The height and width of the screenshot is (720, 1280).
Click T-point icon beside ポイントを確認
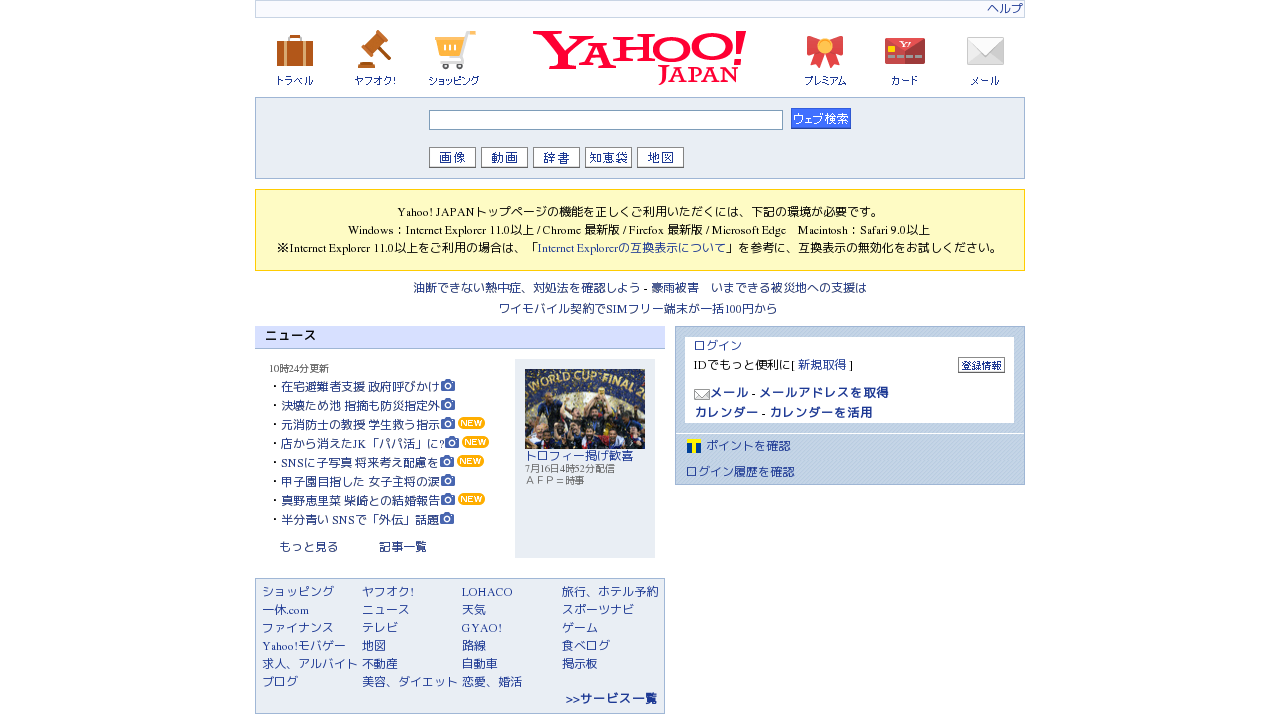pos(694,446)
